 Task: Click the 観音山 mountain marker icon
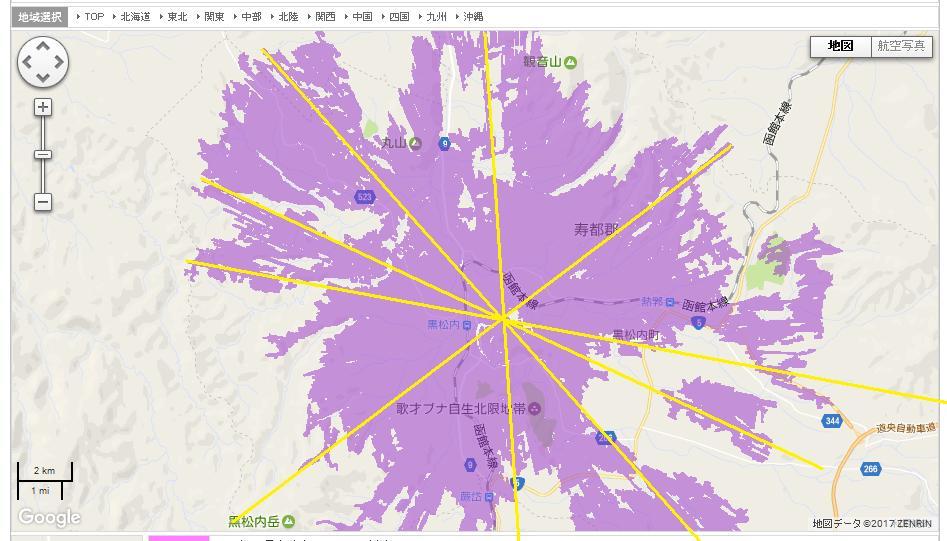click(x=571, y=62)
